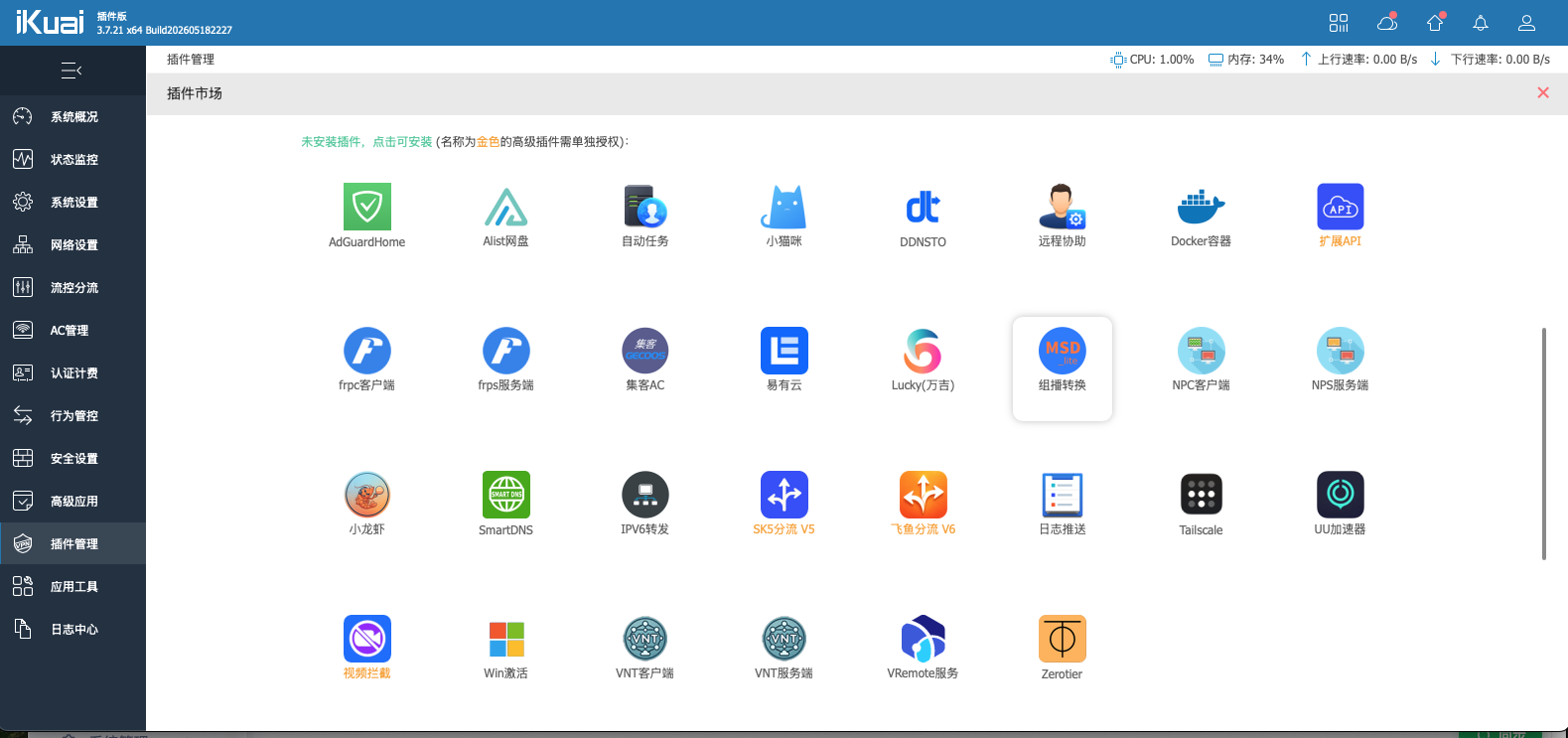Install the frpc客户端 plugin
Viewport: 1568px width, 738px height.
[x=367, y=351]
